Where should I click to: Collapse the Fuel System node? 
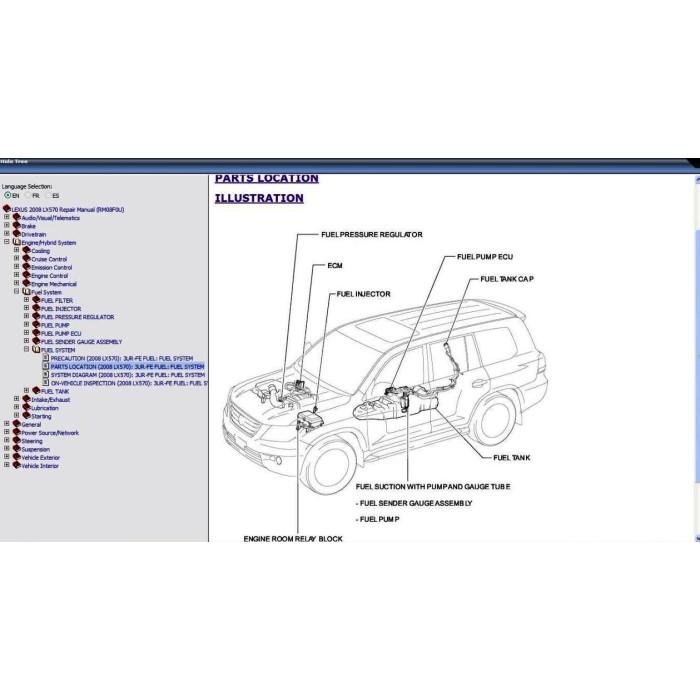pos(17,291)
